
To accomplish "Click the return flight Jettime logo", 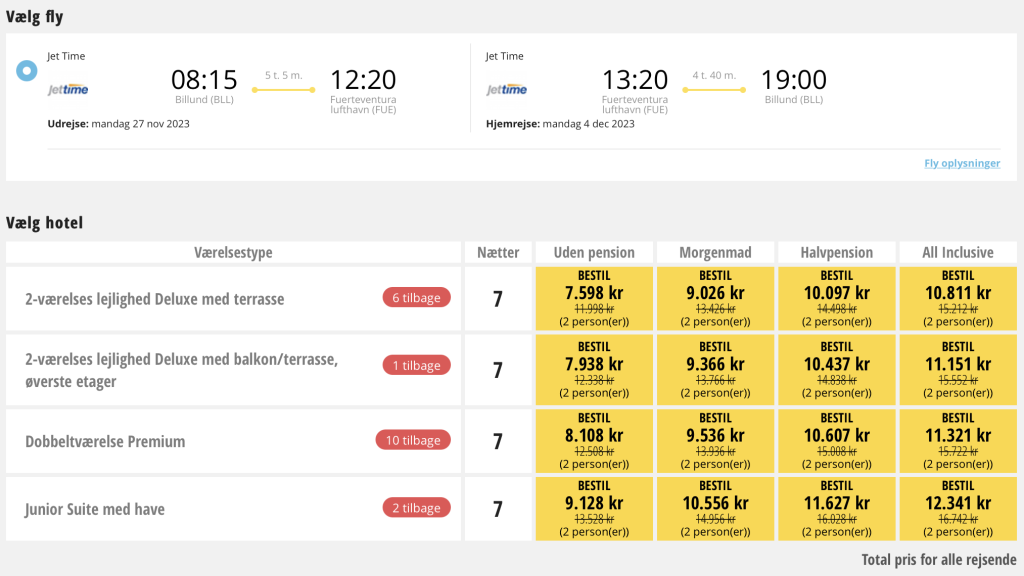I will click(x=507, y=89).
